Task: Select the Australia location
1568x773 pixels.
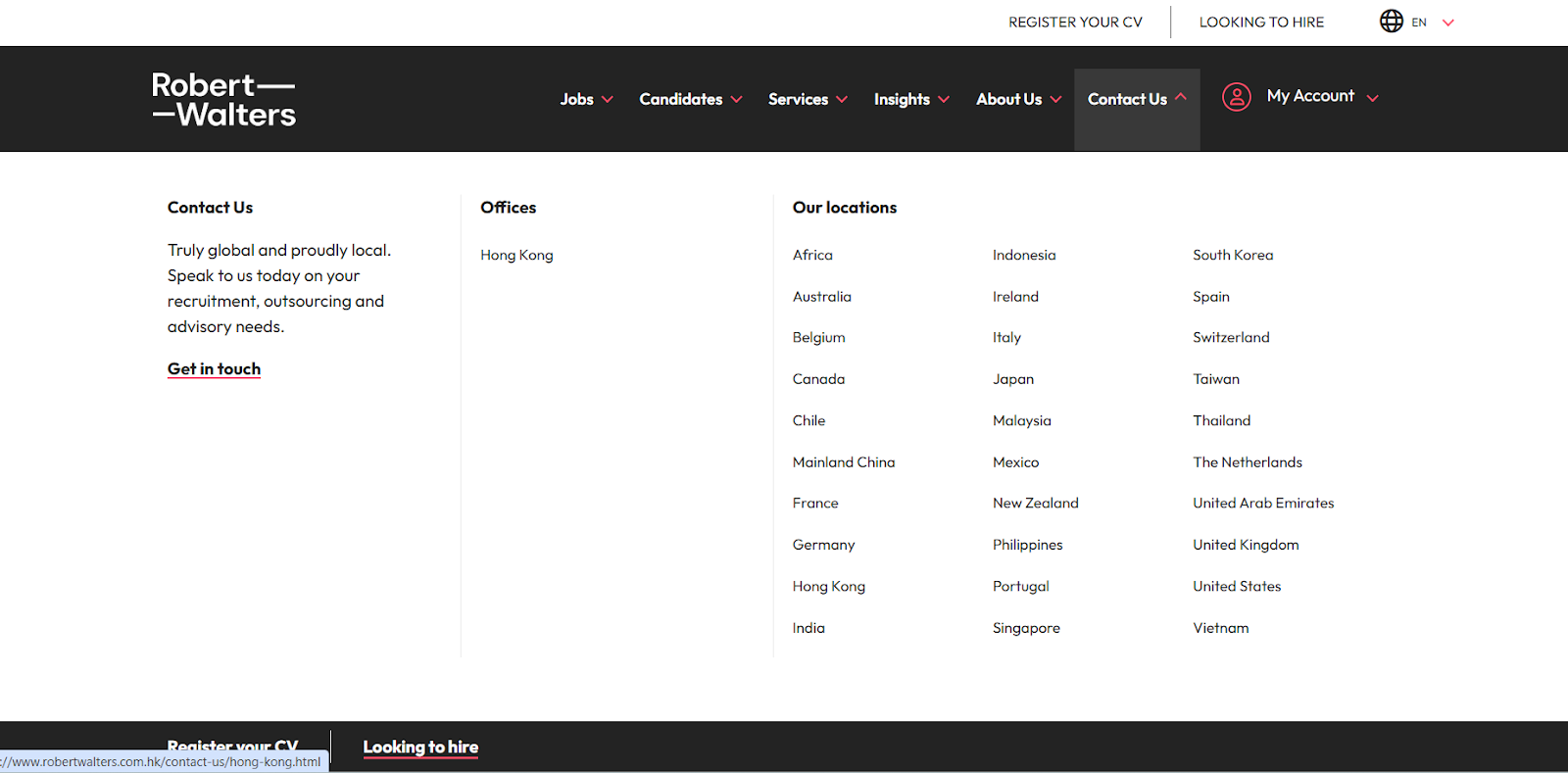Action: 821,296
